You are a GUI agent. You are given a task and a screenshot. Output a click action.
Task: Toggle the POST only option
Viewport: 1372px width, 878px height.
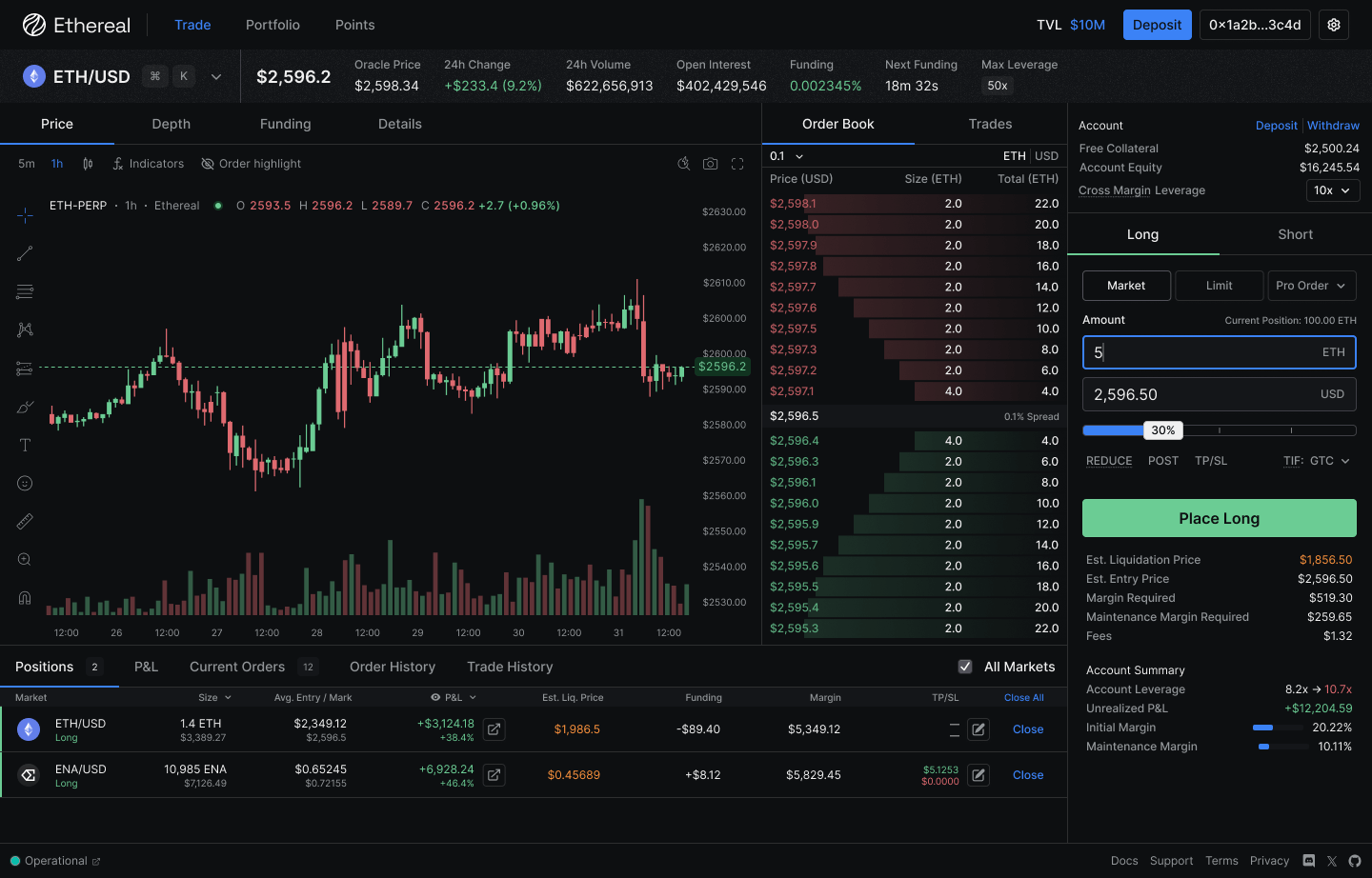point(1163,461)
